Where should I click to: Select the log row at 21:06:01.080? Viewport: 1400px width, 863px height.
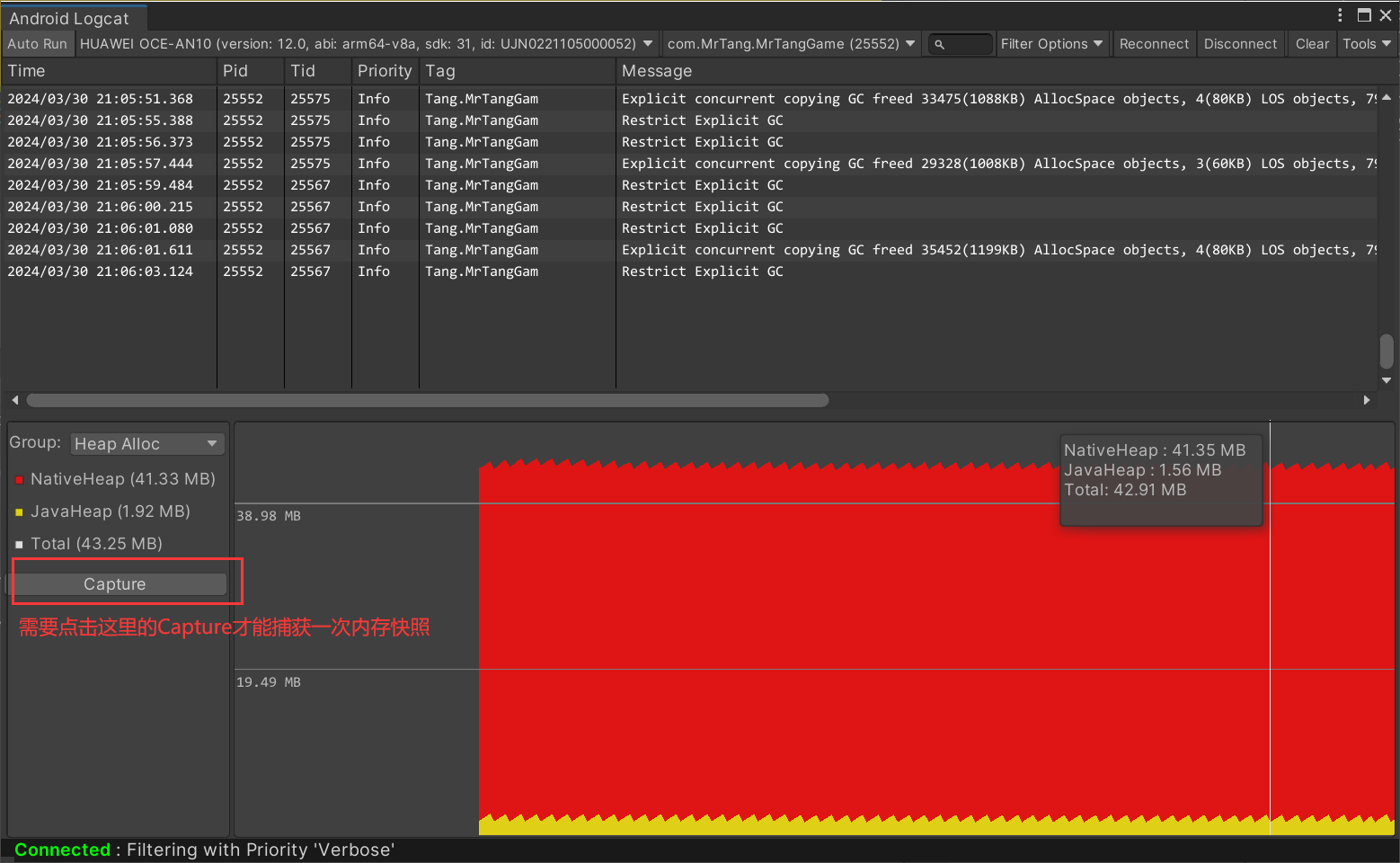click(x=689, y=228)
